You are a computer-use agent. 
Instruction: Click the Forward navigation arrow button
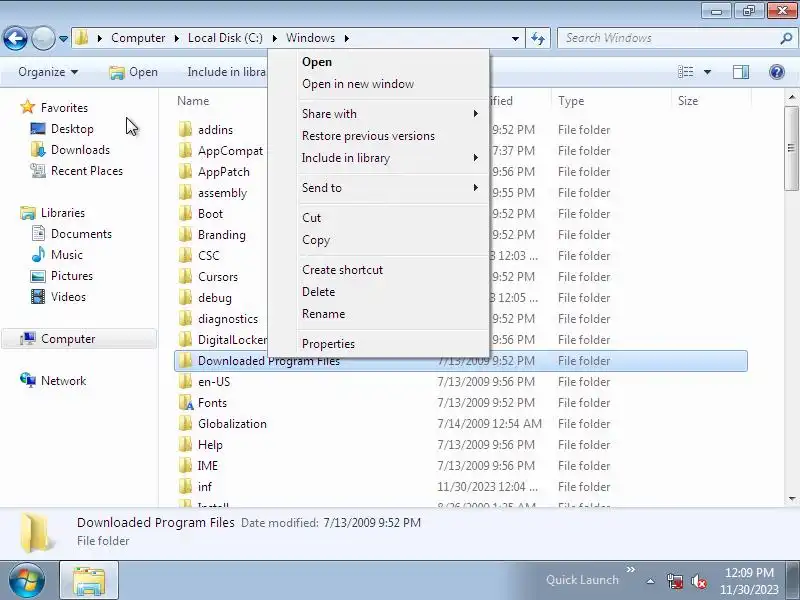(43, 38)
